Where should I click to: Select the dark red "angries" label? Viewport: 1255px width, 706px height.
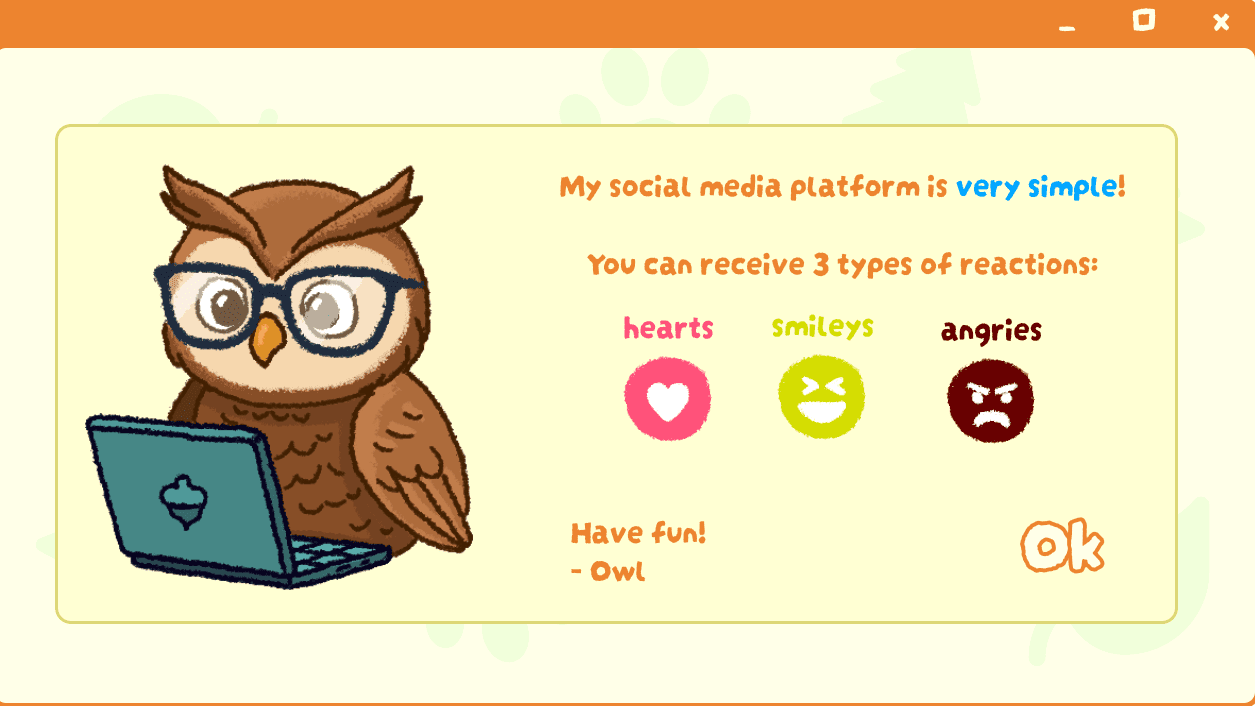click(991, 331)
